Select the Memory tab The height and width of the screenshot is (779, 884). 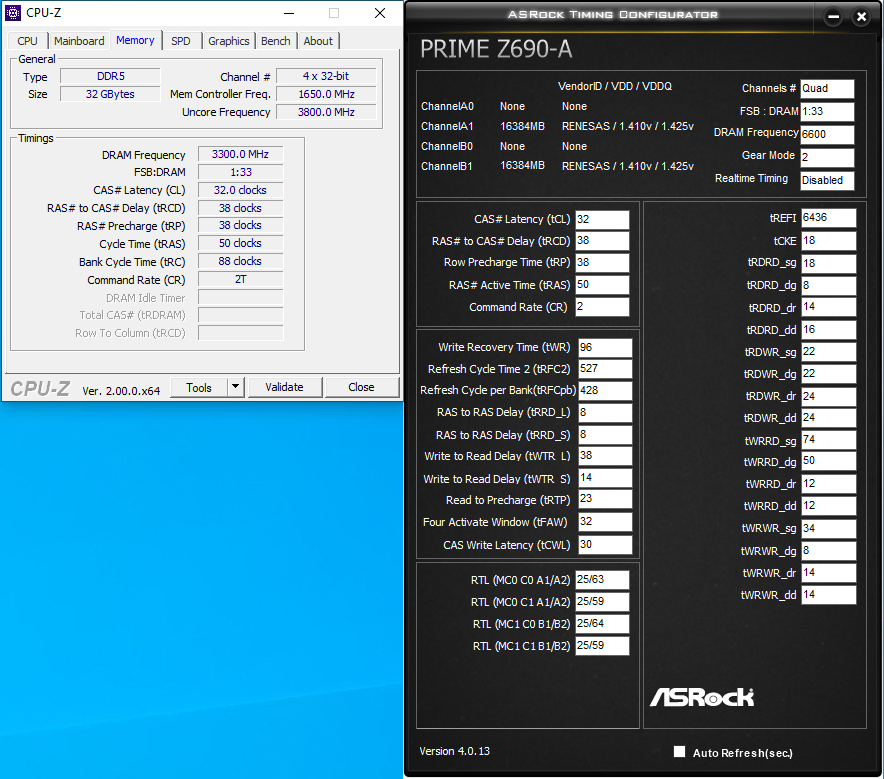coord(135,40)
